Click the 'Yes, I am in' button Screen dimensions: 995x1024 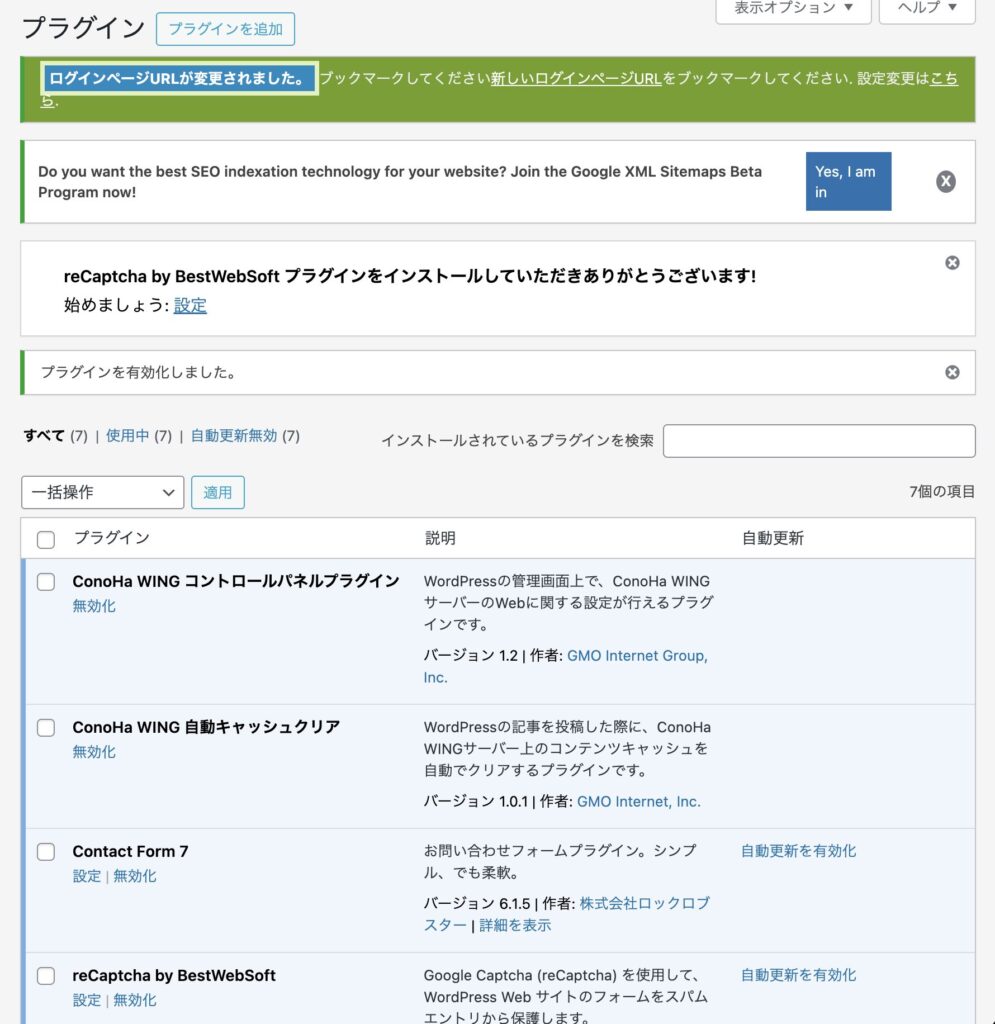point(847,181)
